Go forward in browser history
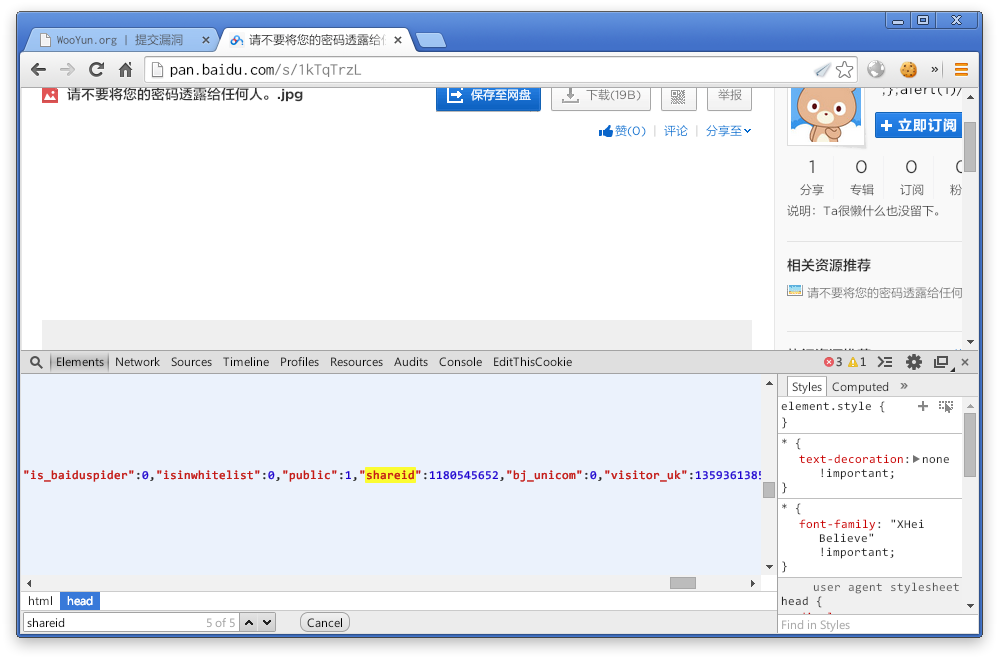 point(67,69)
